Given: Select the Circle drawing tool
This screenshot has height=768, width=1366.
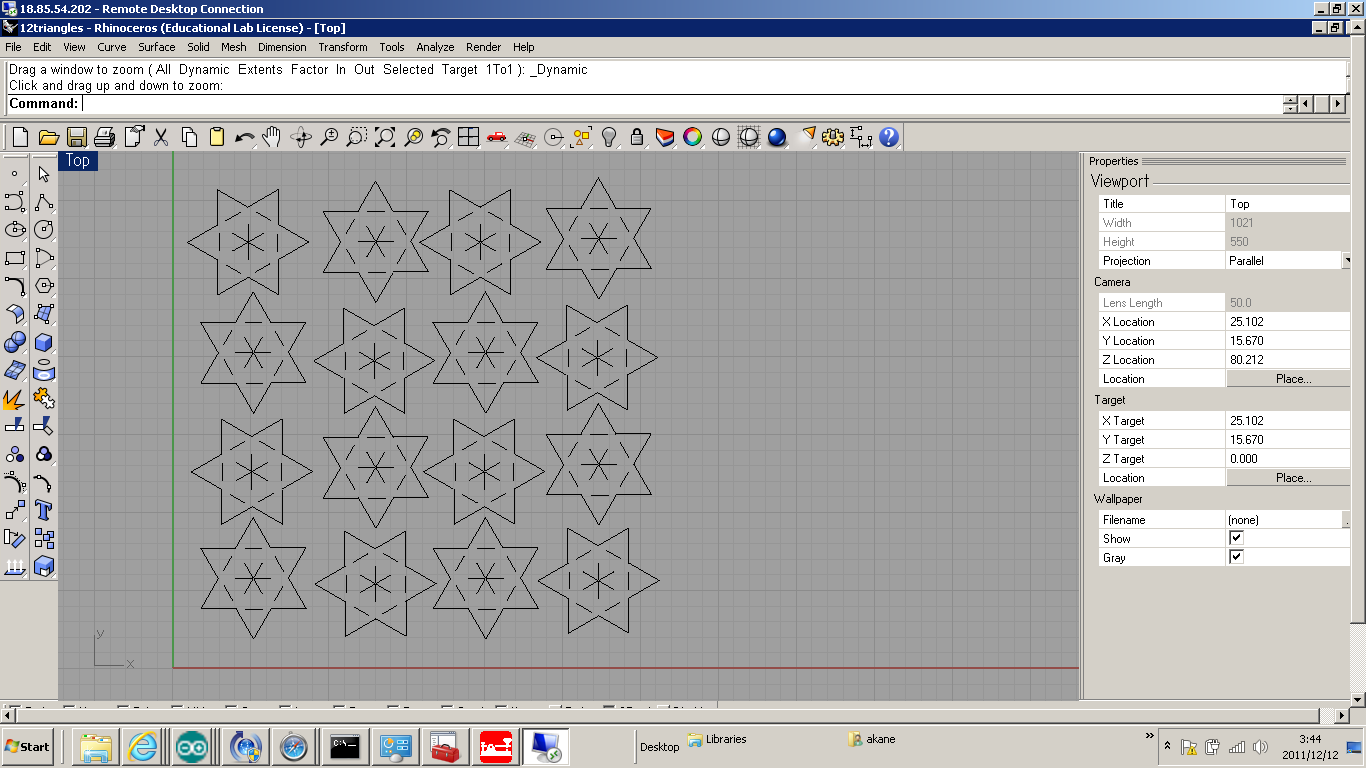Looking at the screenshot, I should (x=43, y=230).
